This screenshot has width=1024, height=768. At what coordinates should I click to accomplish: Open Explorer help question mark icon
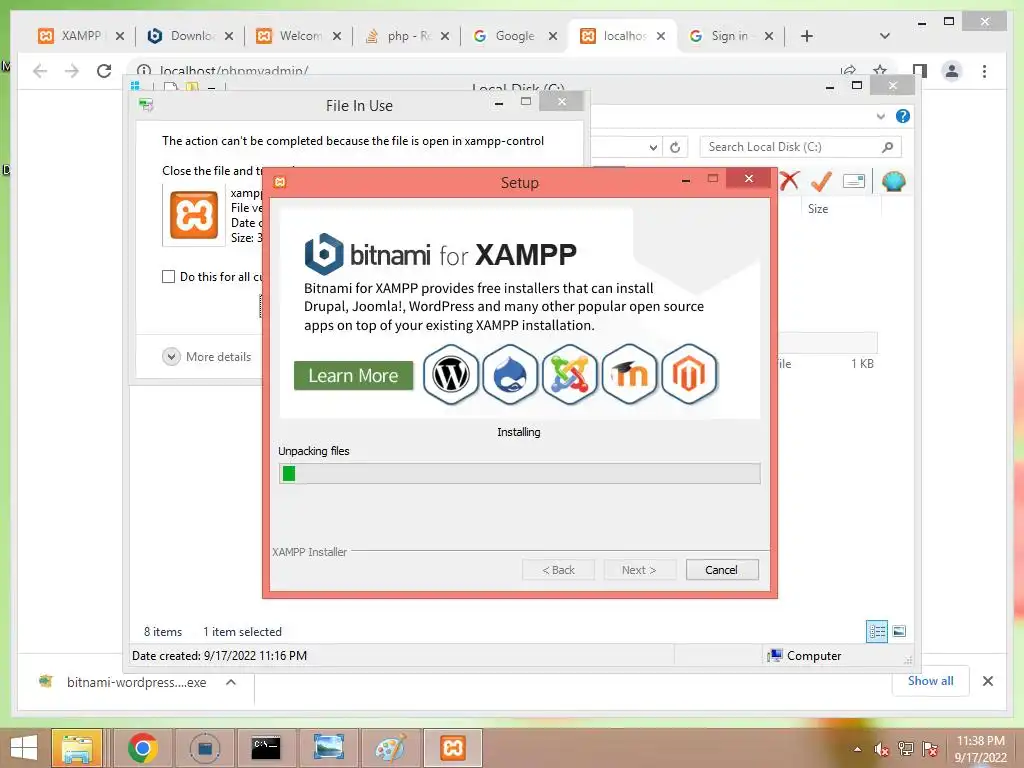[x=903, y=116]
